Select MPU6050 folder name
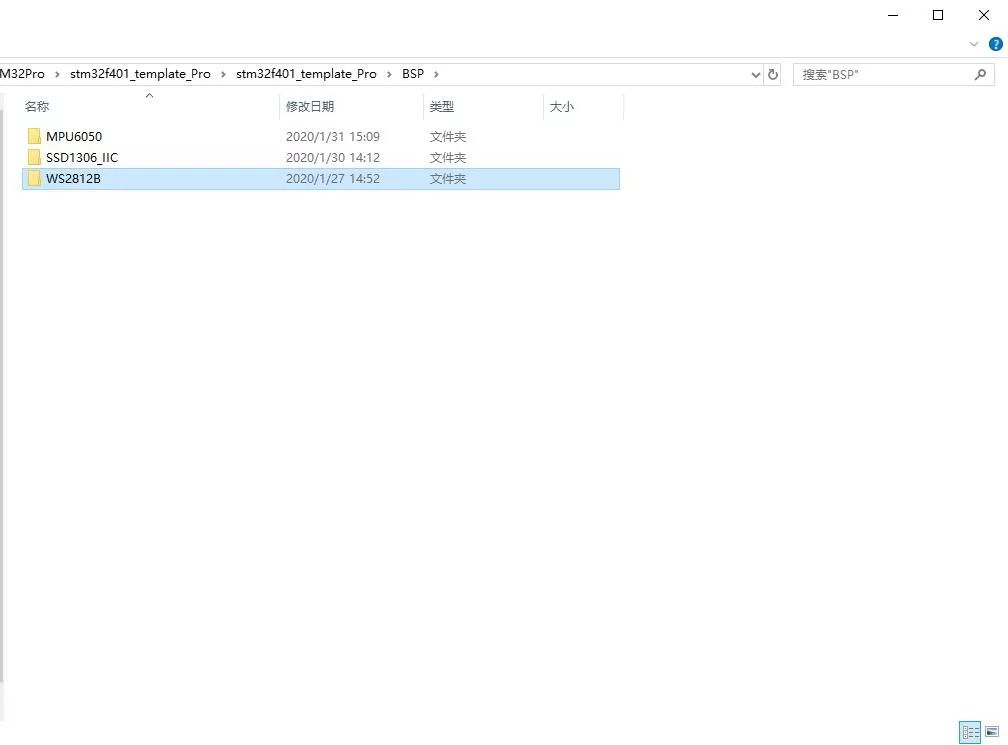Screen dimensions: 1008x745 click(x=74, y=136)
